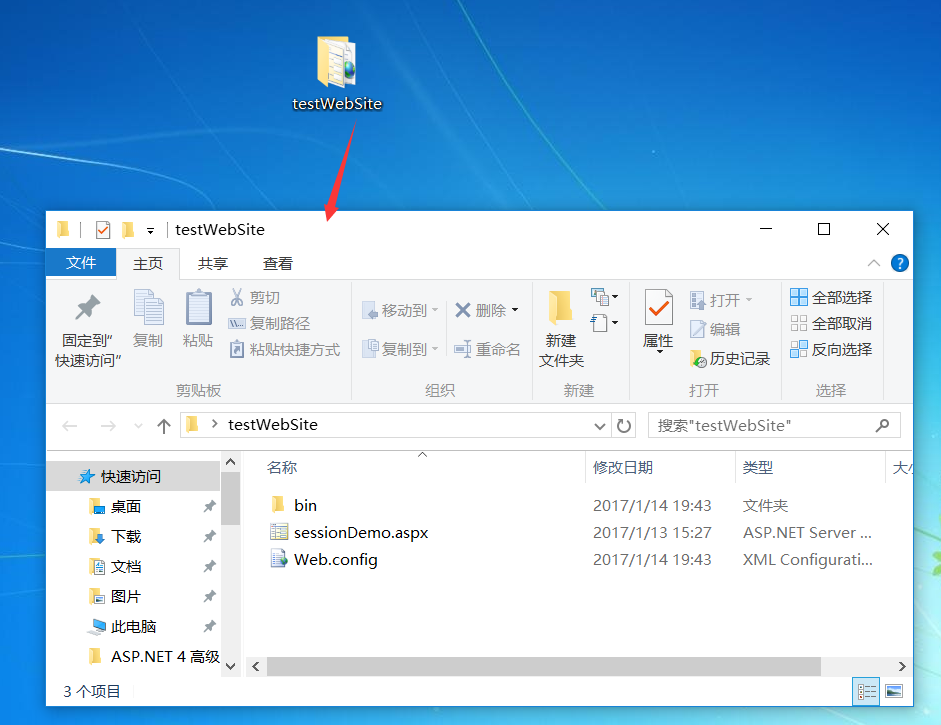Open the 文件 menu
941x725 pixels.
(81, 263)
